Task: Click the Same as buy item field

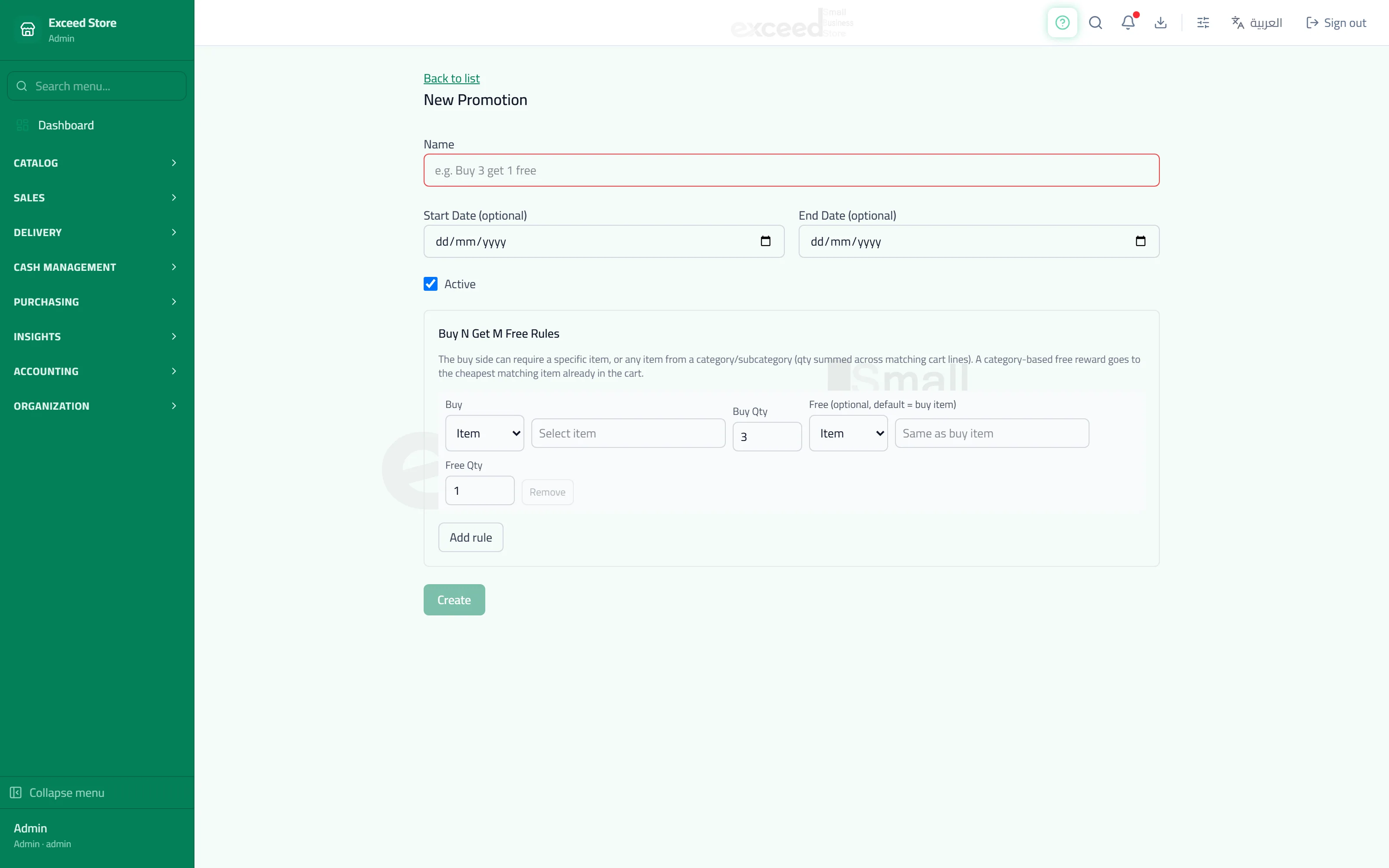Action: (x=992, y=433)
